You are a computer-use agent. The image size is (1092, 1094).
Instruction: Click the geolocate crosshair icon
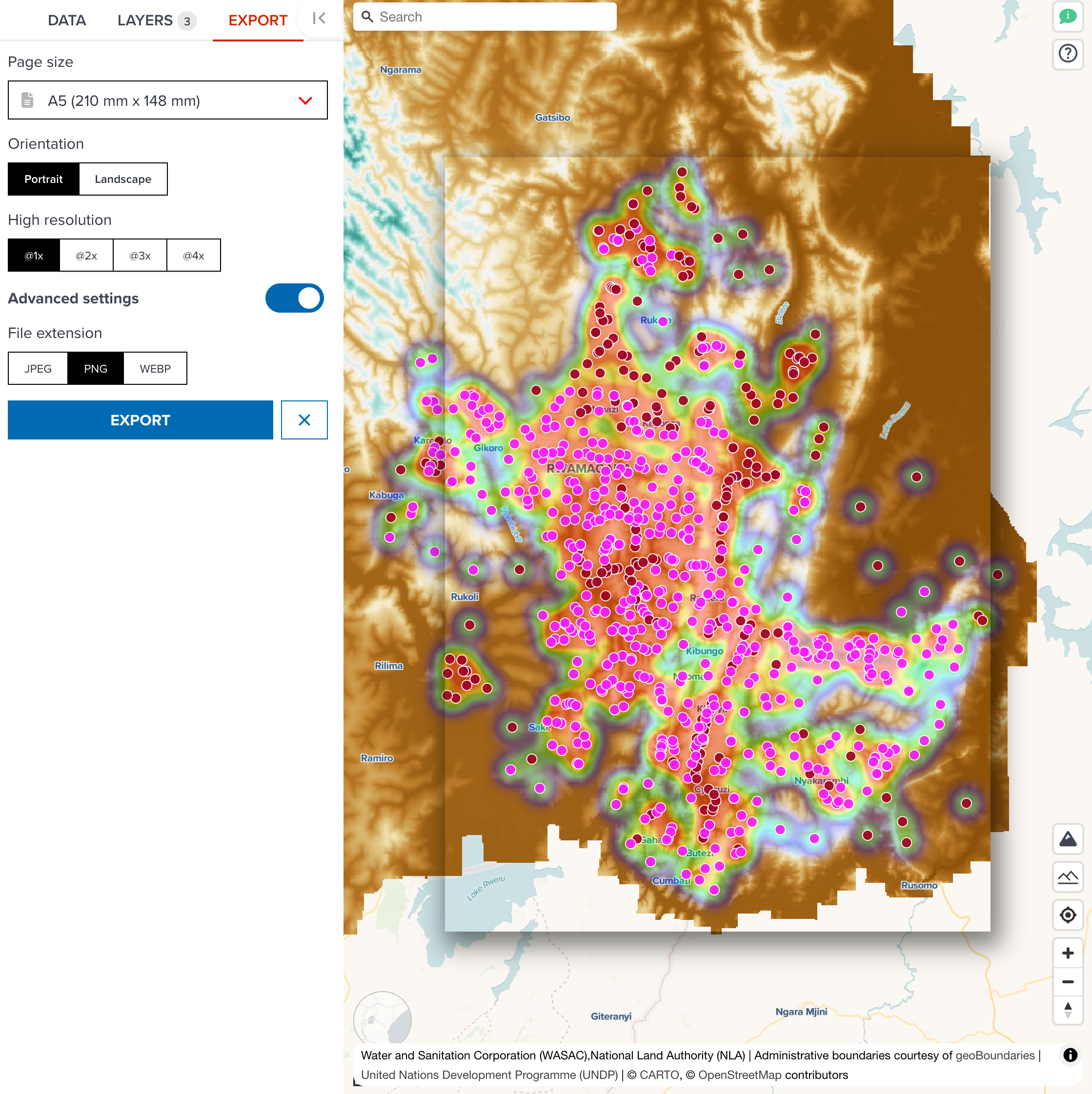[1068, 915]
